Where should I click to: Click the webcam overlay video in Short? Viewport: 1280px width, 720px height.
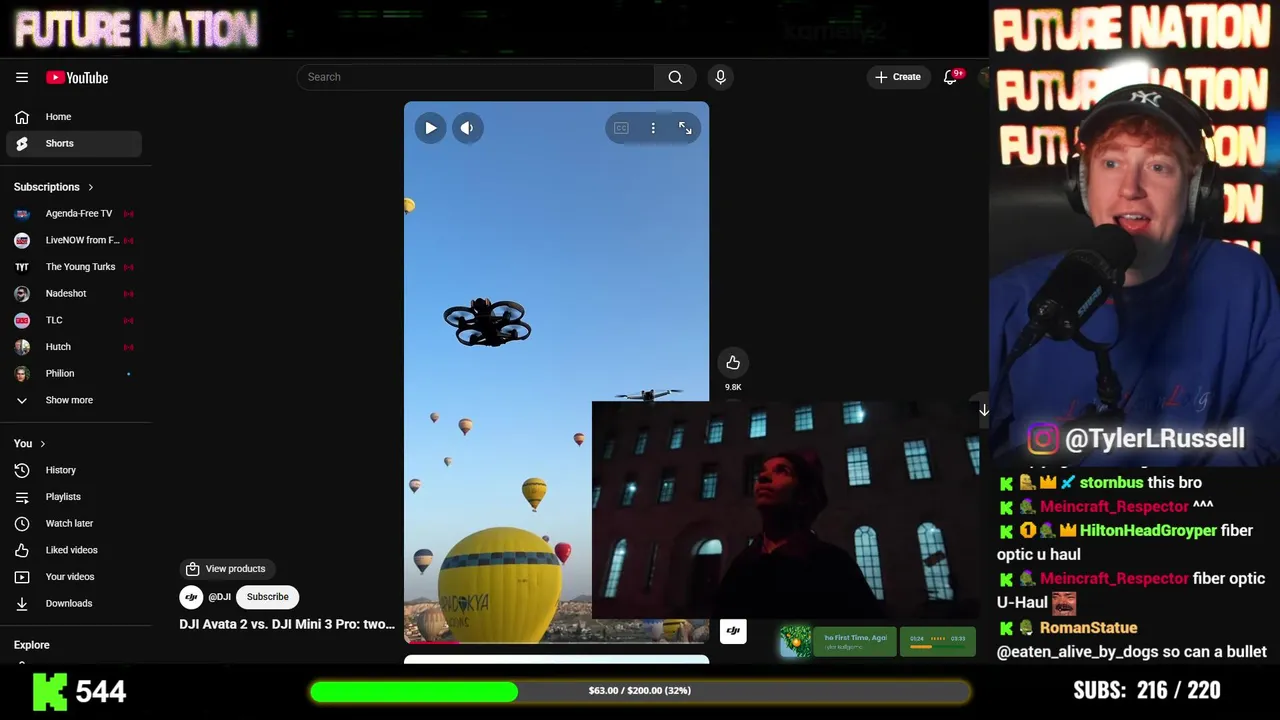[785, 510]
